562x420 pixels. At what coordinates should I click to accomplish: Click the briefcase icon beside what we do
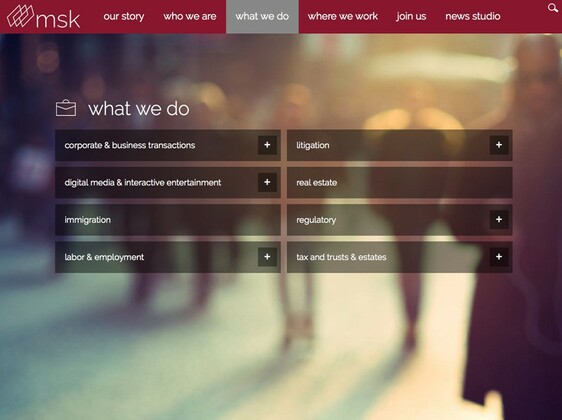click(66, 108)
